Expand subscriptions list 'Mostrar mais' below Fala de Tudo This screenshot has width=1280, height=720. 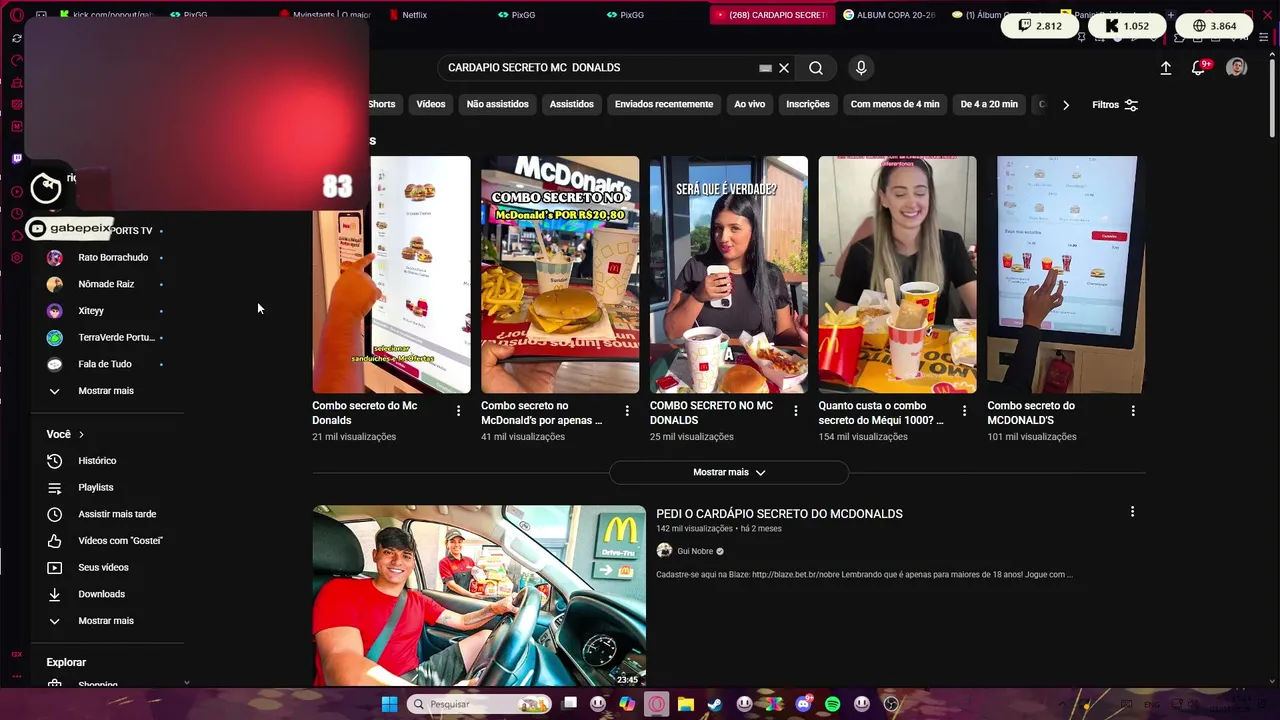107,391
